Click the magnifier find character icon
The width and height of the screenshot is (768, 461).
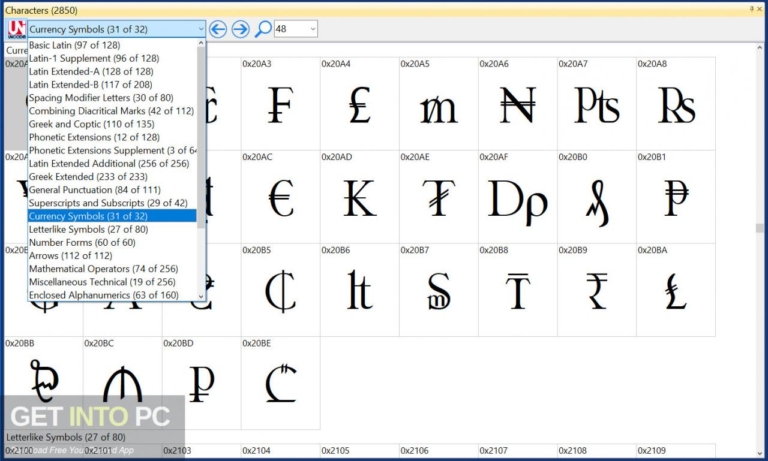click(263, 29)
